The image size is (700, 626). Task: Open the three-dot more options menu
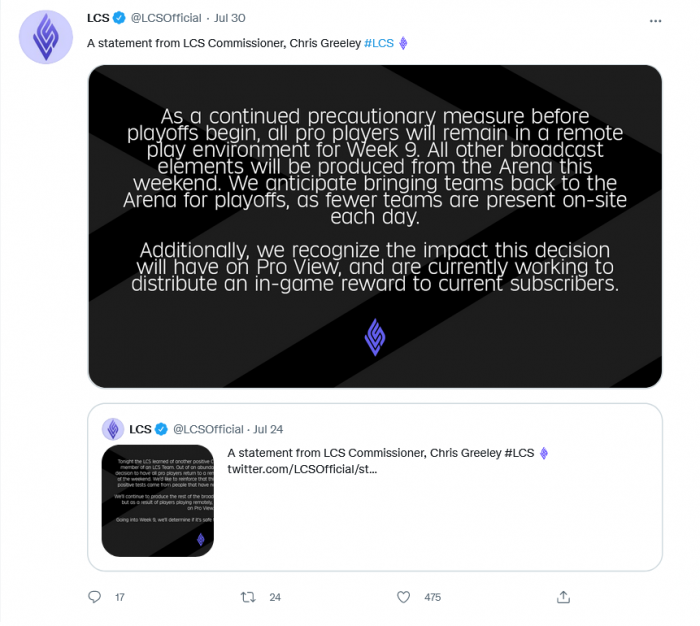pos(655,19)
